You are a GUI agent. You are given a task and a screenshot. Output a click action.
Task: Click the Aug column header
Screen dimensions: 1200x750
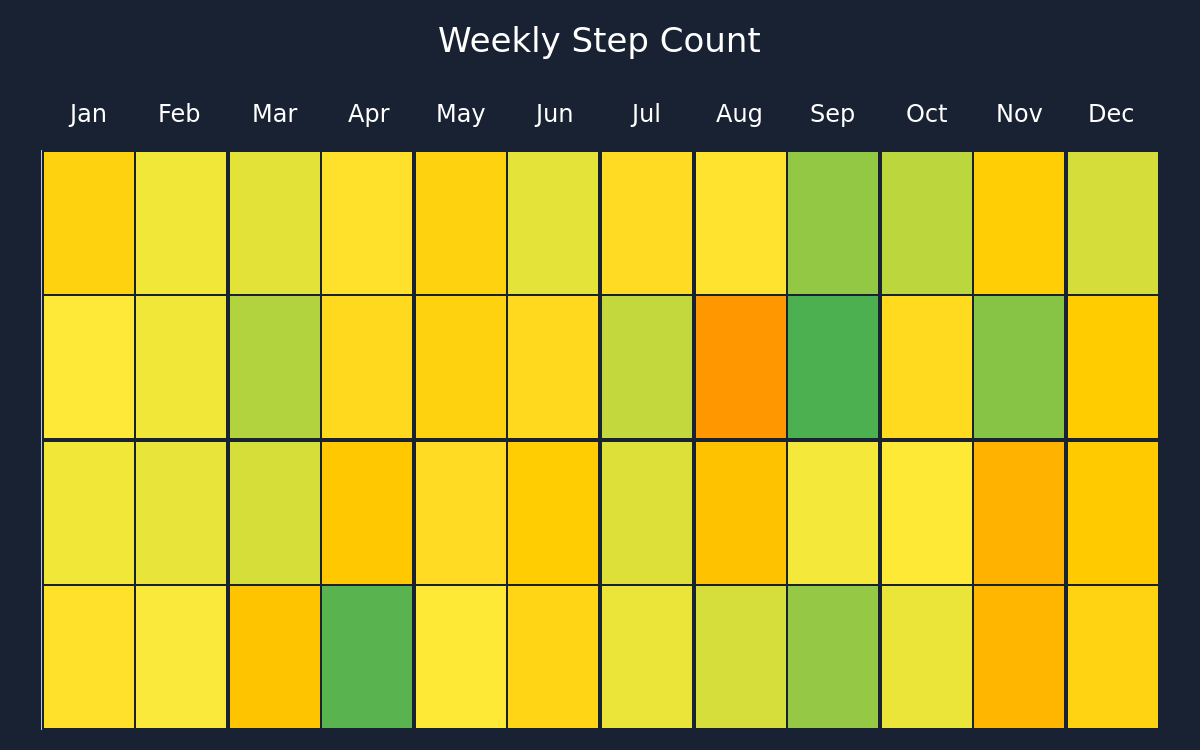(x=739, y=114)
